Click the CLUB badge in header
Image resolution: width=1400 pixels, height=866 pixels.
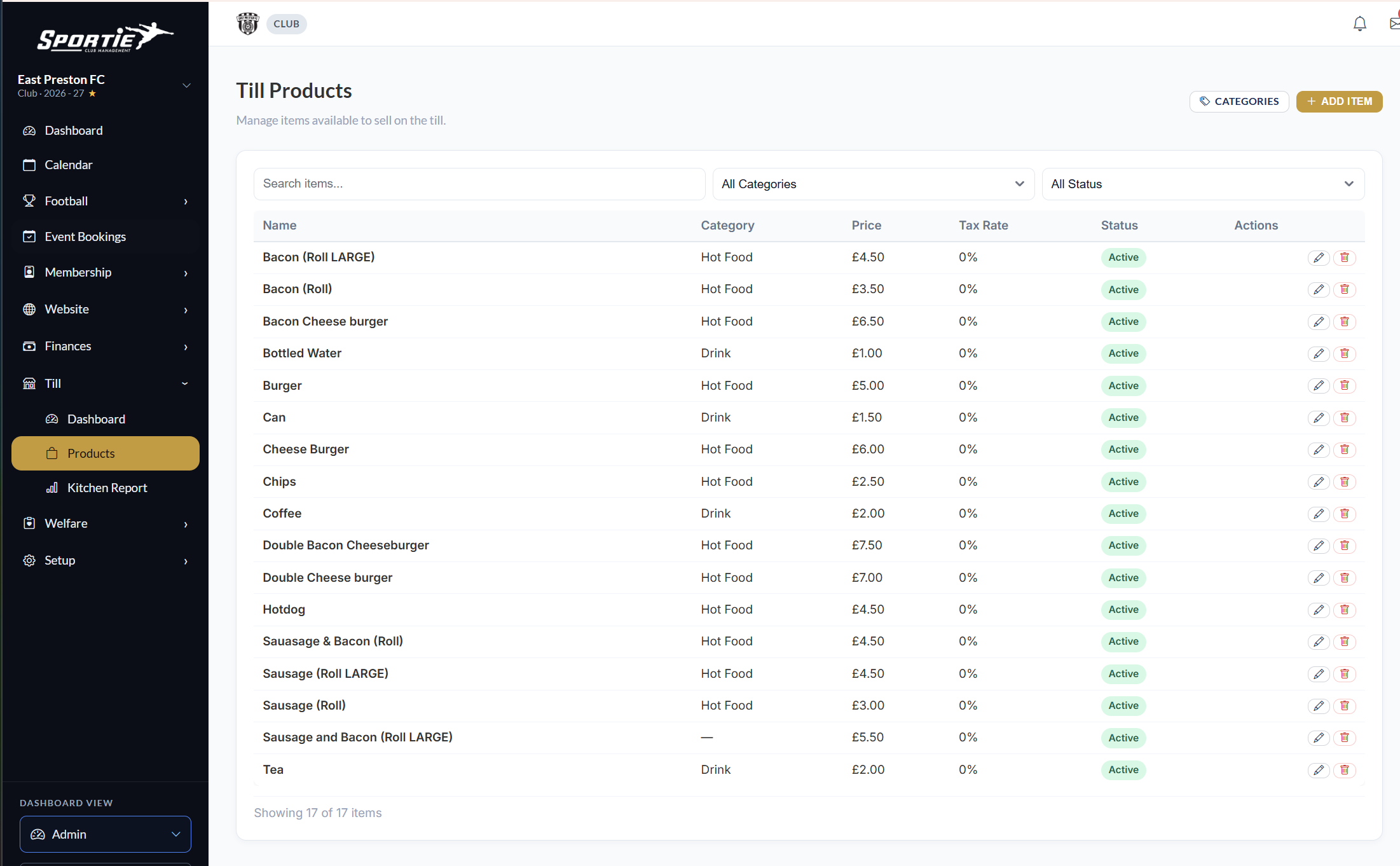pyautogui.click(x=286, y=24)
